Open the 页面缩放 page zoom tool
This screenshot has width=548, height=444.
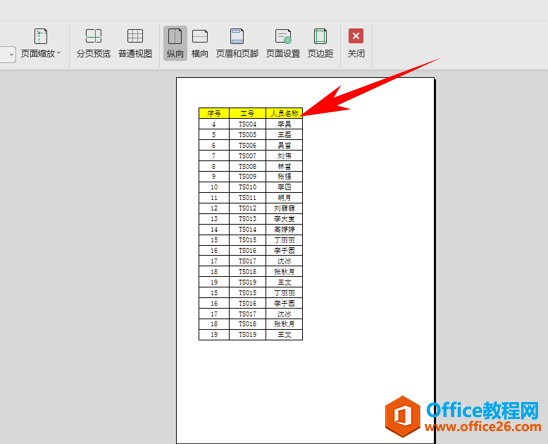[x=41, y=43]
